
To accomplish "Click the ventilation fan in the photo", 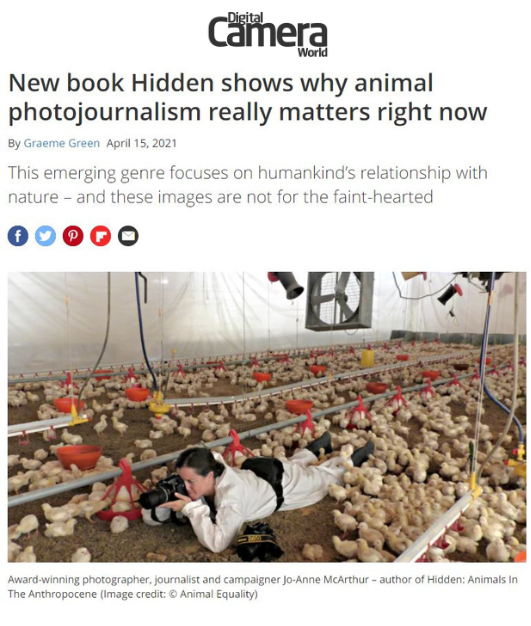I will pyautogui.click(x=339, y=300).
